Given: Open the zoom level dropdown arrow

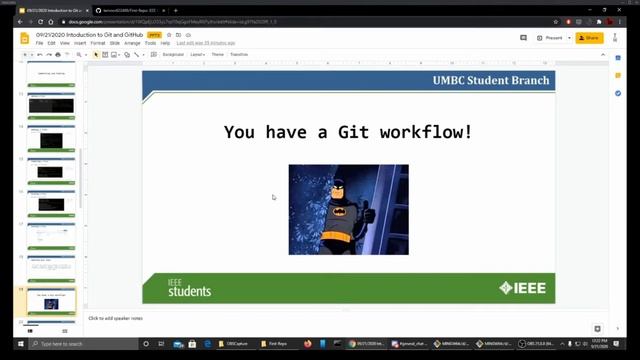Looking at the screenshot, I should 86,55.
